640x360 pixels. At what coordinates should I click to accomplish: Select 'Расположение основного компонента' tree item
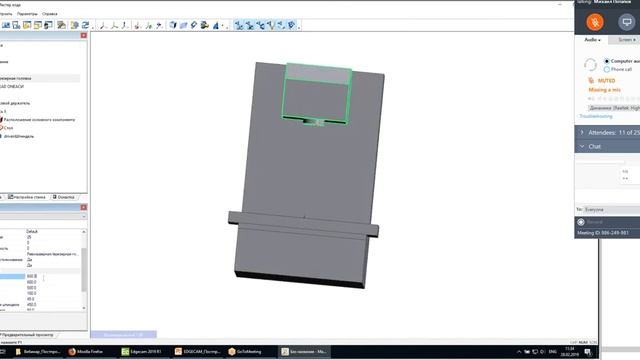pyautogui.click(x=39, y=120)
